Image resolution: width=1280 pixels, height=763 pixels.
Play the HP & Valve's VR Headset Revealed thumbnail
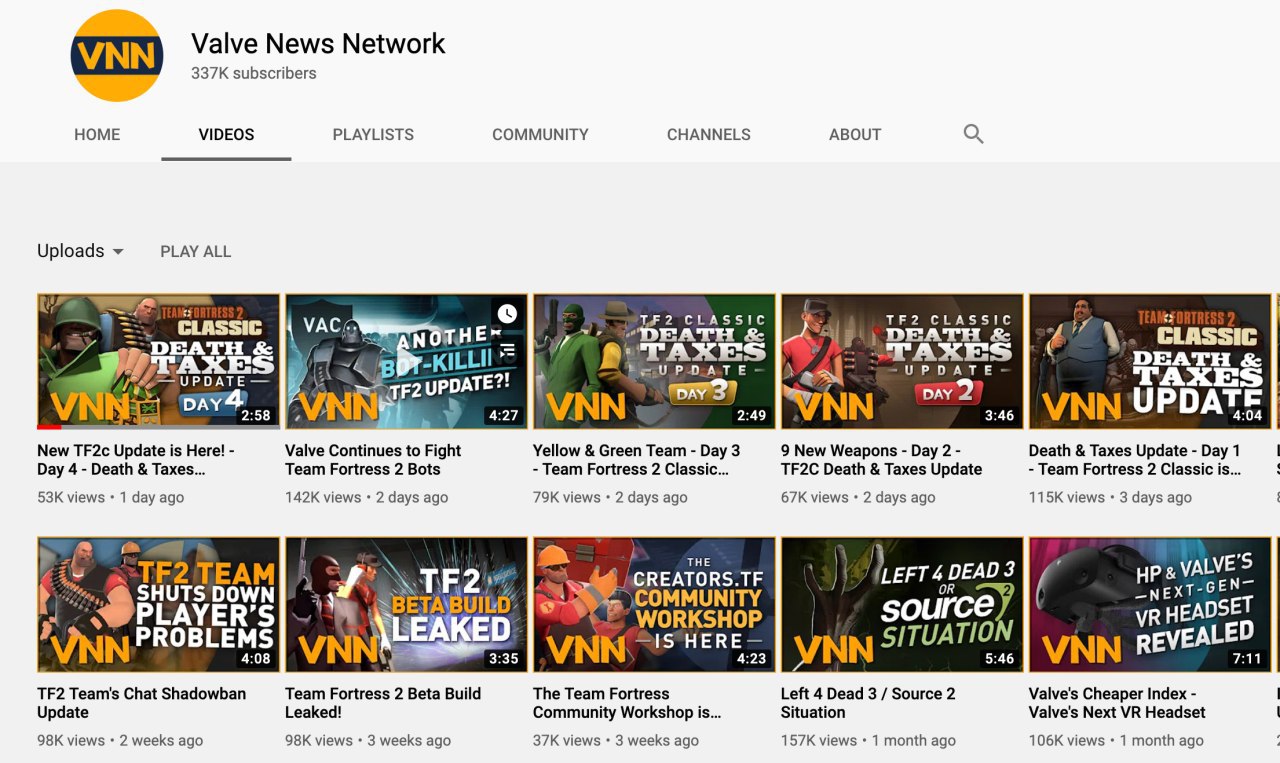1150,604
